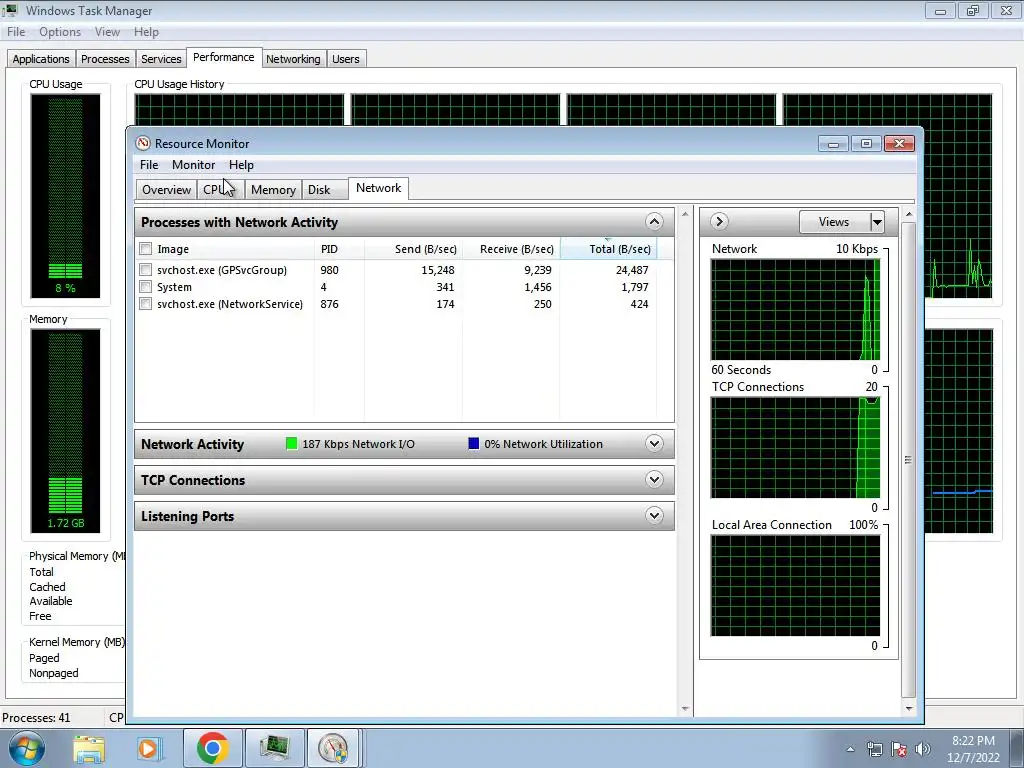Show hidden system tray icons
Viewport: 1024px width, 768px height.
tap(850, 749)
